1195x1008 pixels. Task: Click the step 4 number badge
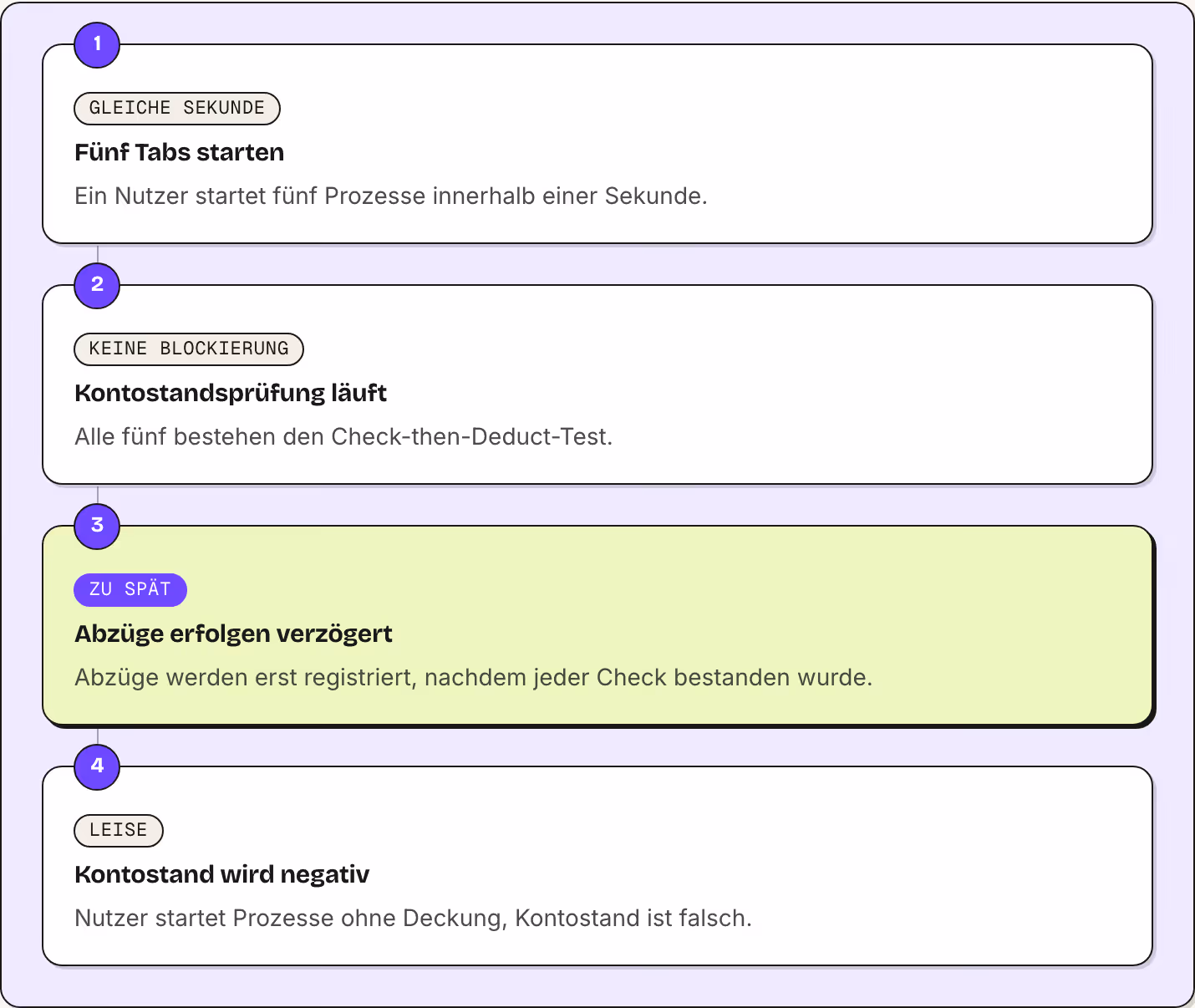click(x=97, y=766)
